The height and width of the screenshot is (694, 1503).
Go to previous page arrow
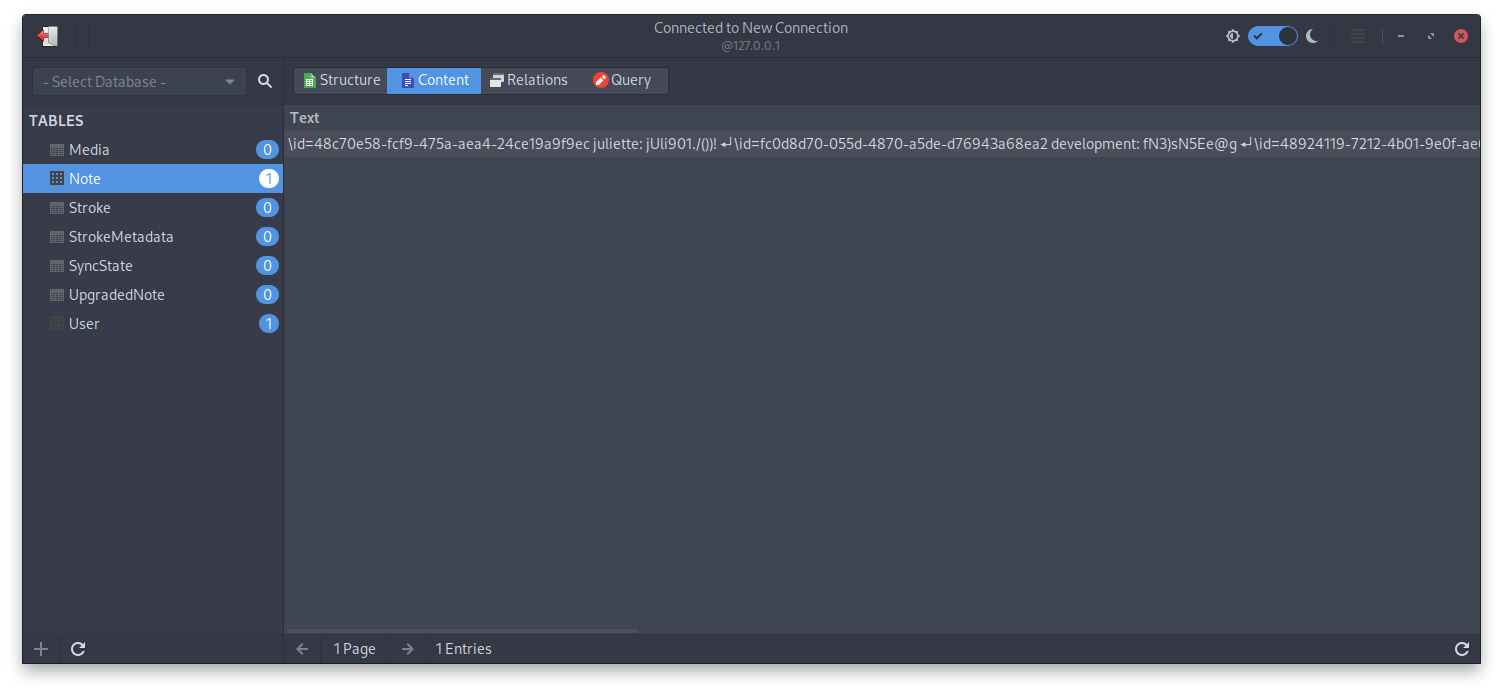[x=303, y=649]
